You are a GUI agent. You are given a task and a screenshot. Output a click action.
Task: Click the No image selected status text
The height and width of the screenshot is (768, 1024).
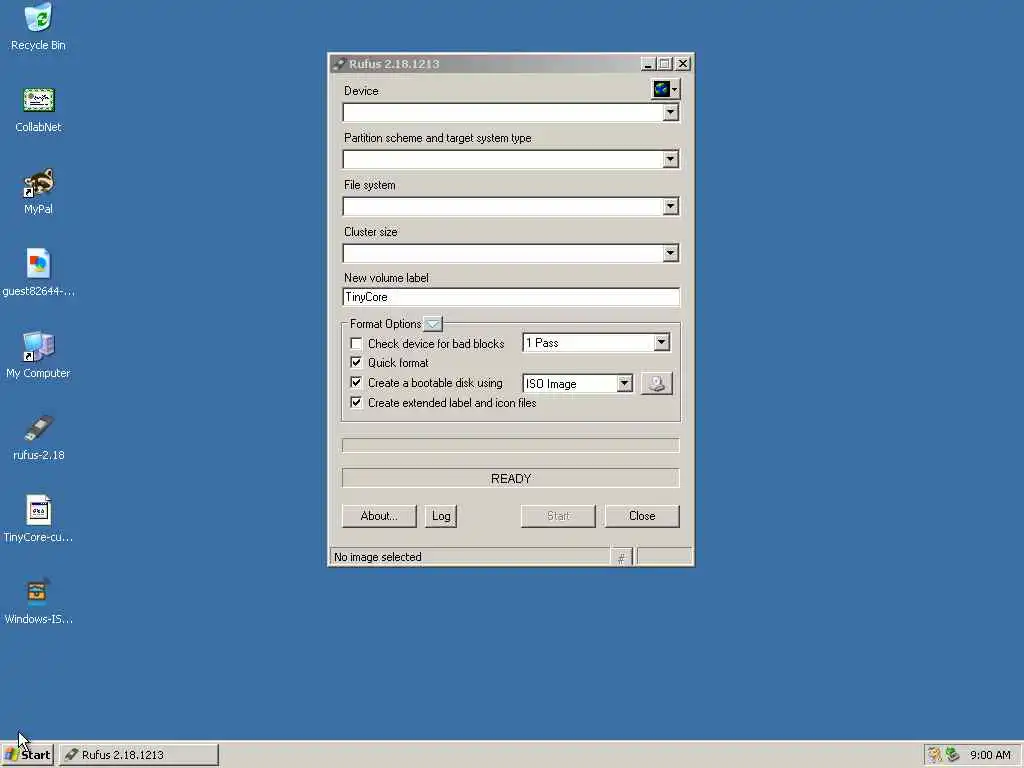point(377,557)
